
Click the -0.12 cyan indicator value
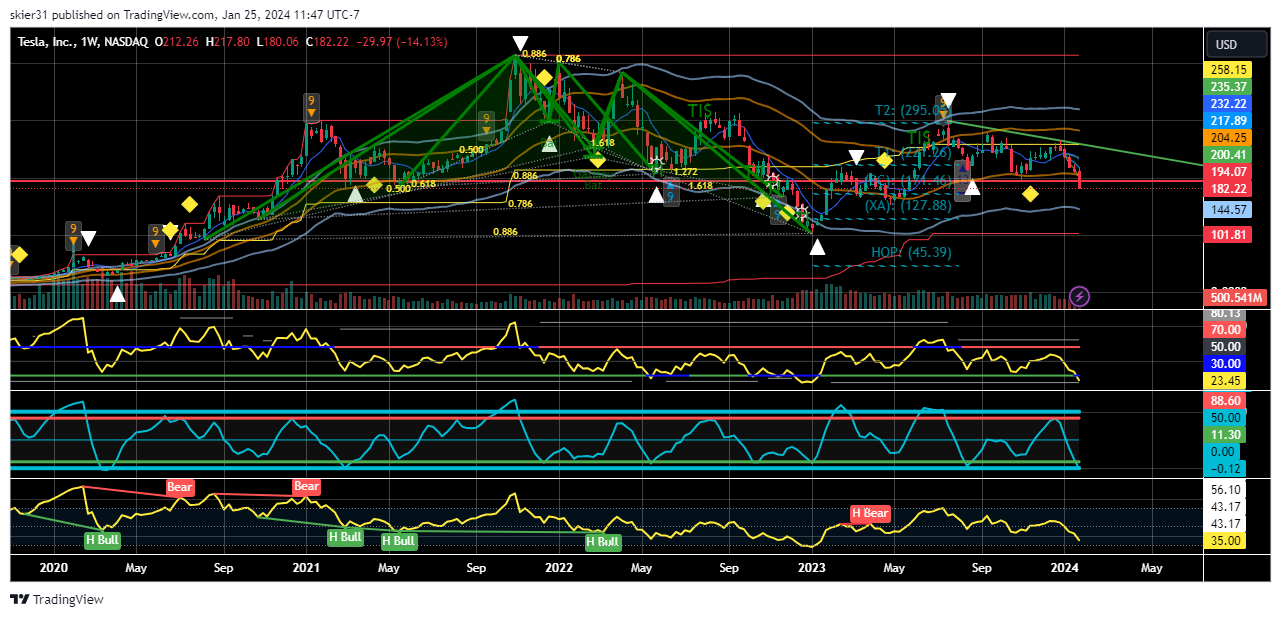click(1225, 469)
